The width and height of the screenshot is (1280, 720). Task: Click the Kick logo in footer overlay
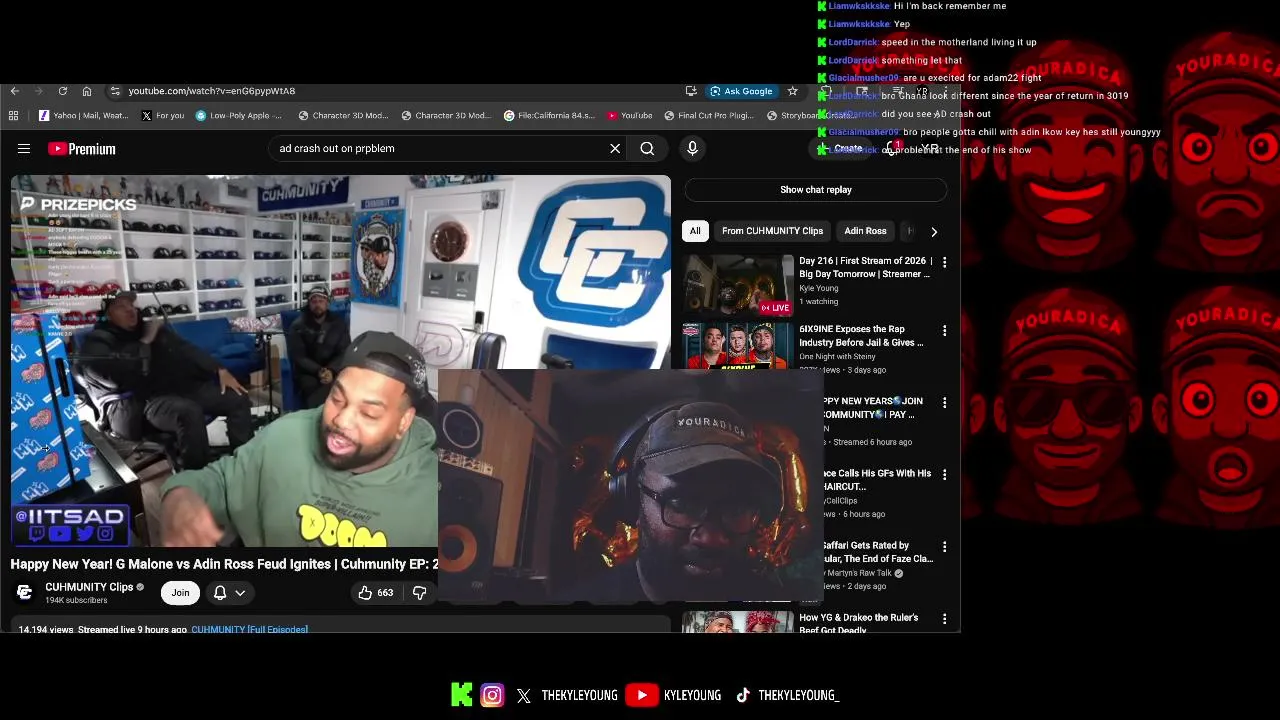tap(462, 695)
